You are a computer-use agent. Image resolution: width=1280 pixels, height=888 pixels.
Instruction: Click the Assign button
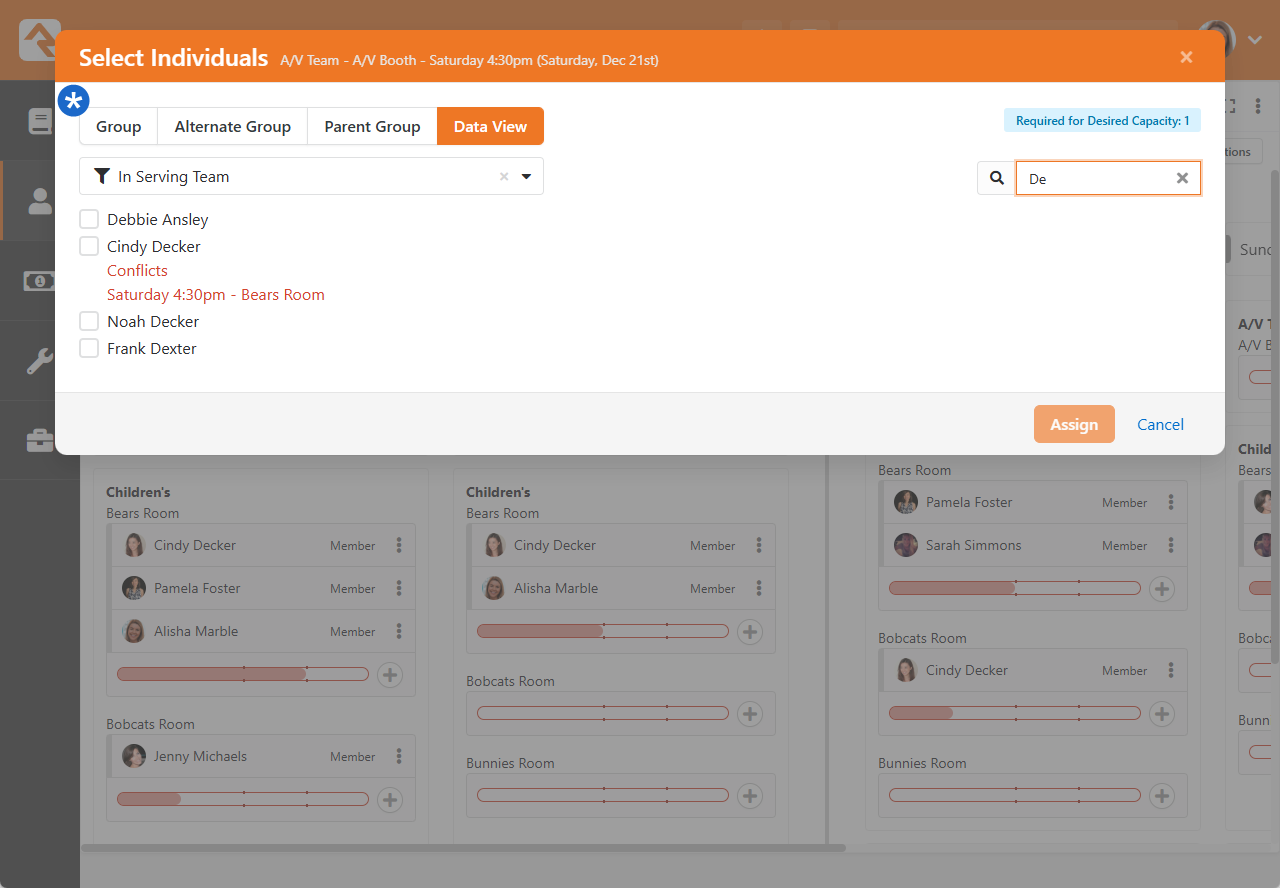[x=1074, y=424]
